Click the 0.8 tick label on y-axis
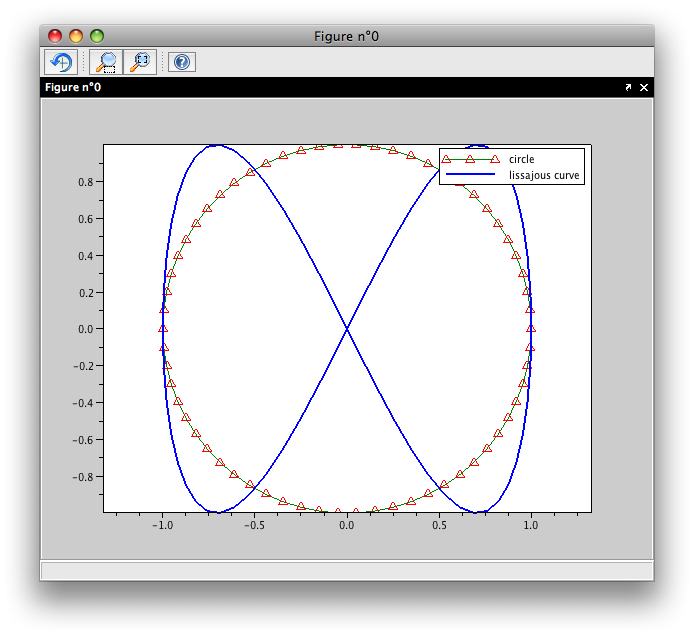 [x=87, y=182]
